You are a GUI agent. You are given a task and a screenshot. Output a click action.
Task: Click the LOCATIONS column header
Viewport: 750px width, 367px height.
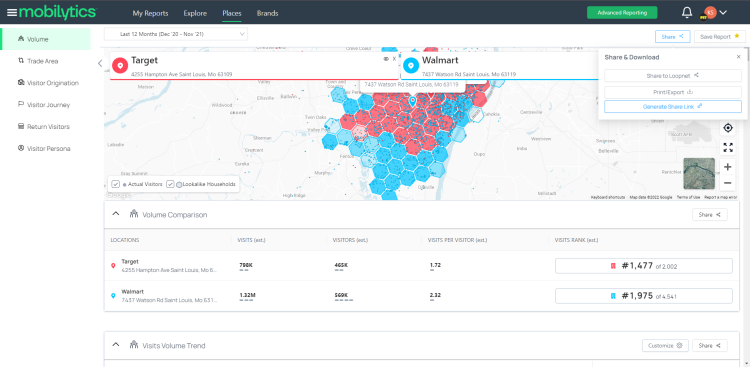pyautogui.click(x=125, y=240)
